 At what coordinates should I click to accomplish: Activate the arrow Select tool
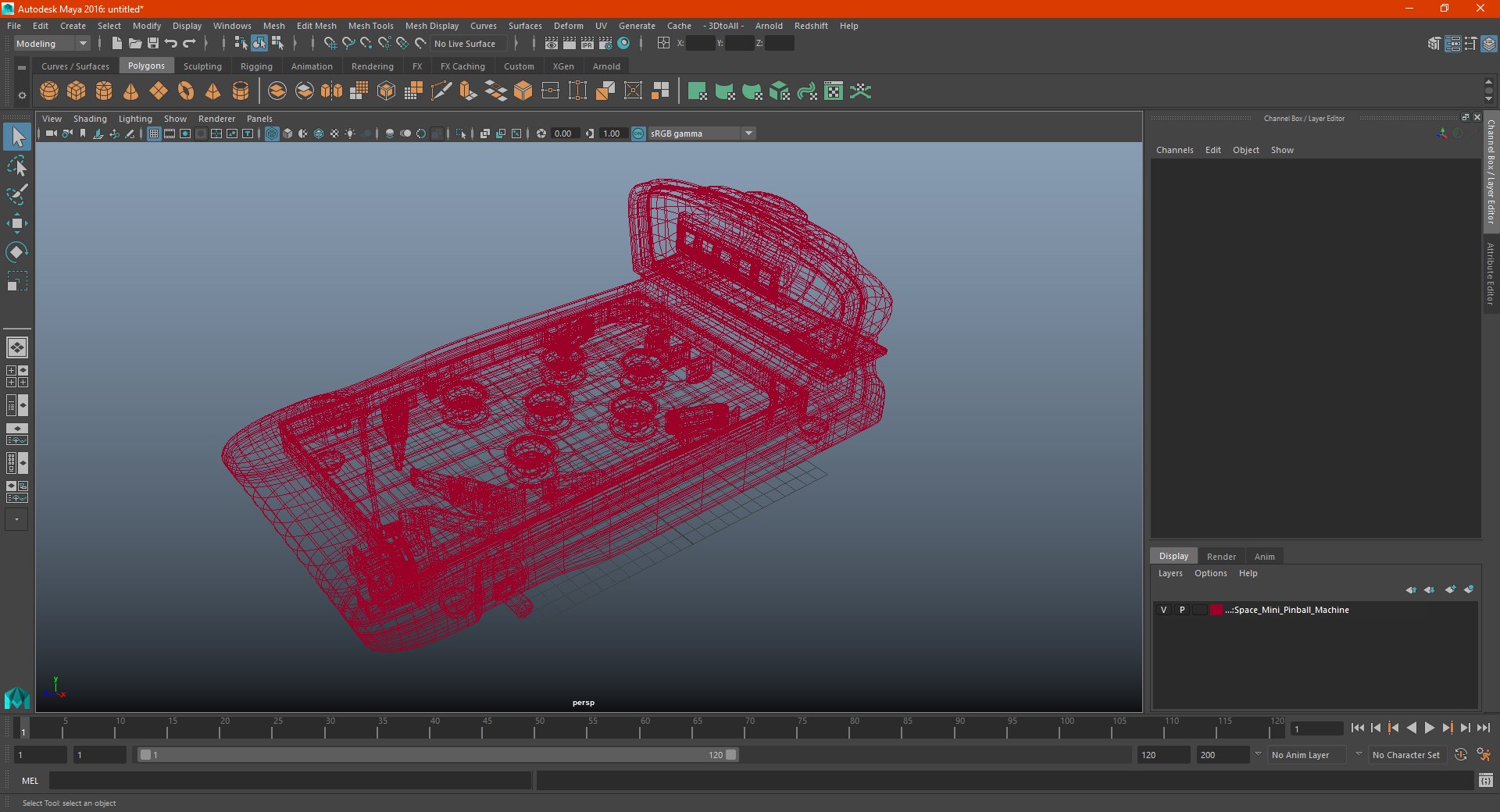pyautogui.click(x=17, y=137)
